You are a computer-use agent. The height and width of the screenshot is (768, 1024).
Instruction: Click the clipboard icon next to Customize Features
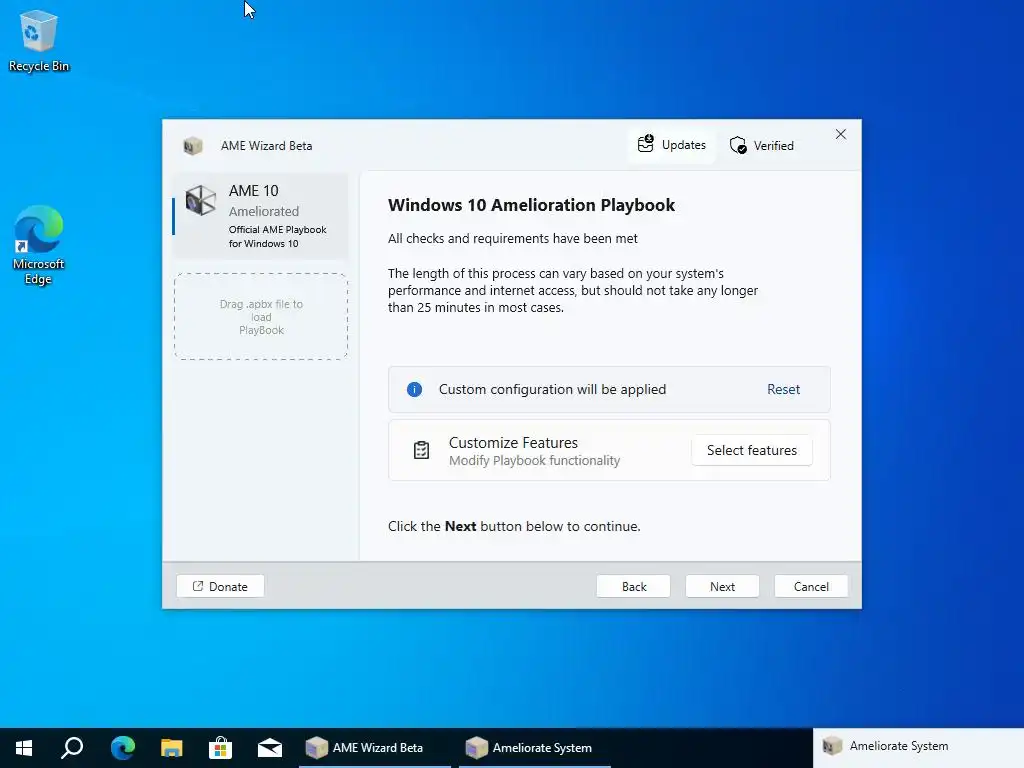(421, 450)
